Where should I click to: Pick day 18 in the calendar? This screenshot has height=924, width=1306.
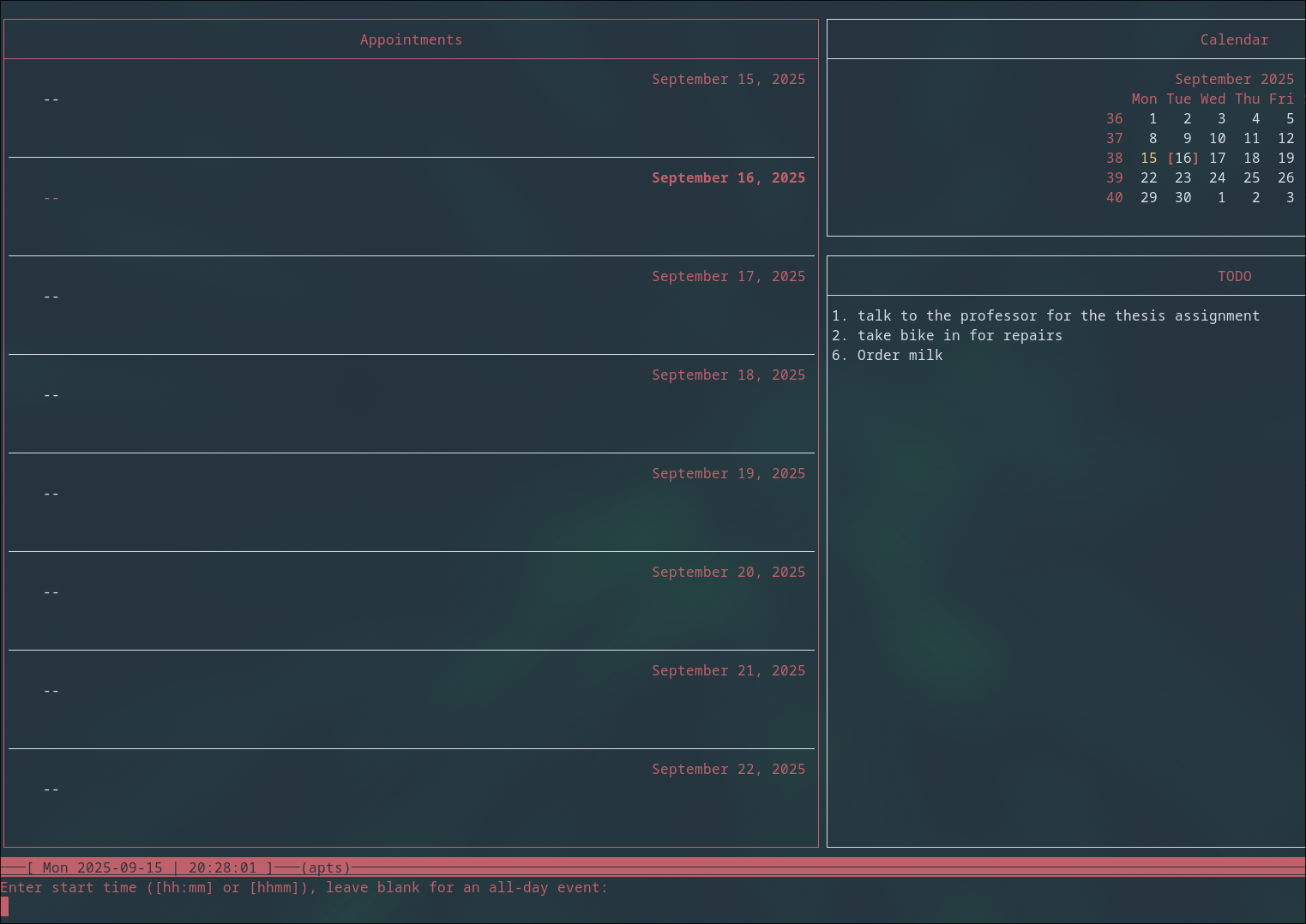[x=1251, y=158]
